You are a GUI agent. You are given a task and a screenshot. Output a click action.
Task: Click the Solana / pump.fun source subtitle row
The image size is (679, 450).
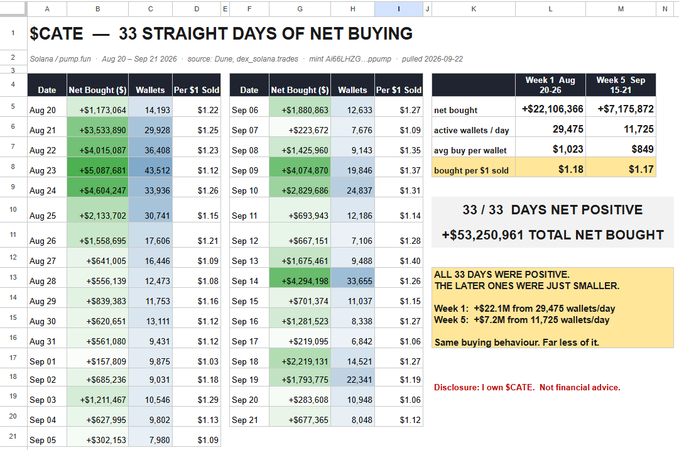pyautogui.click(x=246, y=59)
